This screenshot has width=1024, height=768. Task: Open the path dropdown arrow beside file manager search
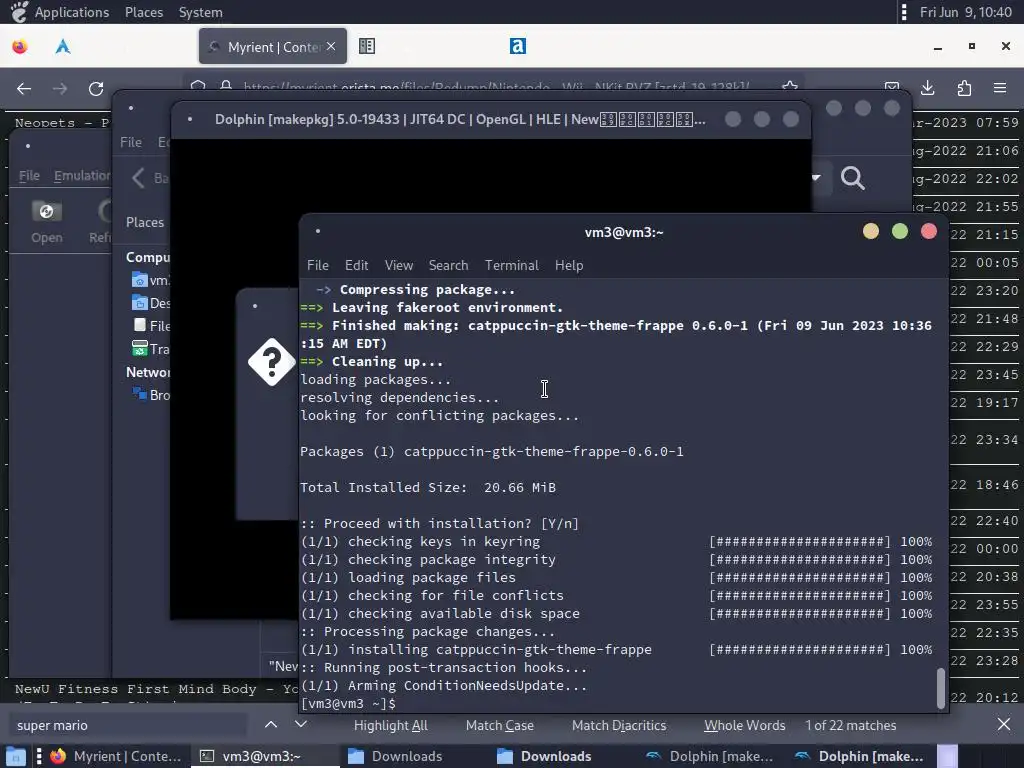click(816, 178)
